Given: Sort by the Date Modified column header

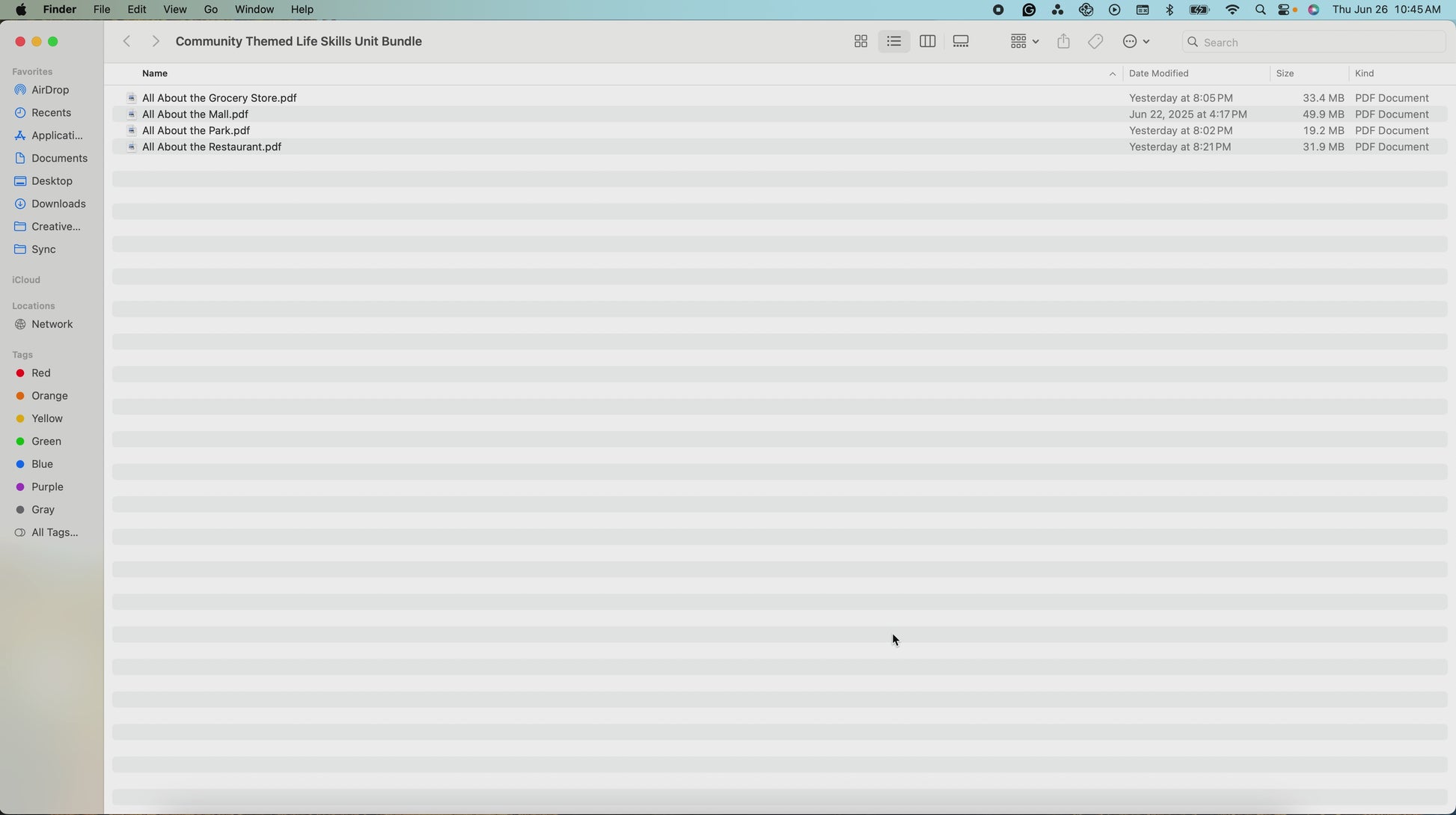Looking at the screenshot, I should pyautogui.click(x=1158, y=73).
